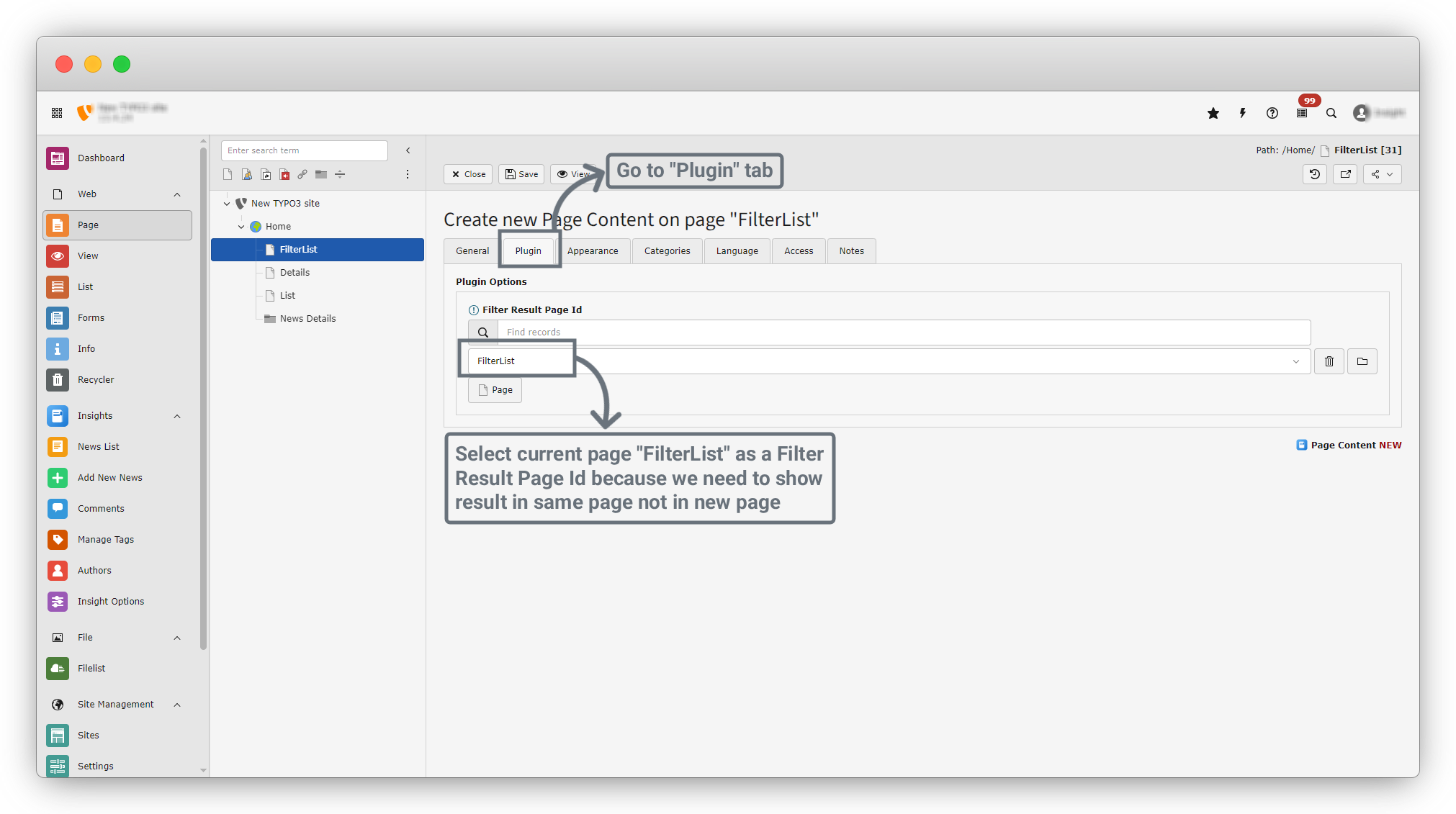Viewport: 1456px width, 814px height.
Task: Open the share dropdown button
Action: 1382,174
